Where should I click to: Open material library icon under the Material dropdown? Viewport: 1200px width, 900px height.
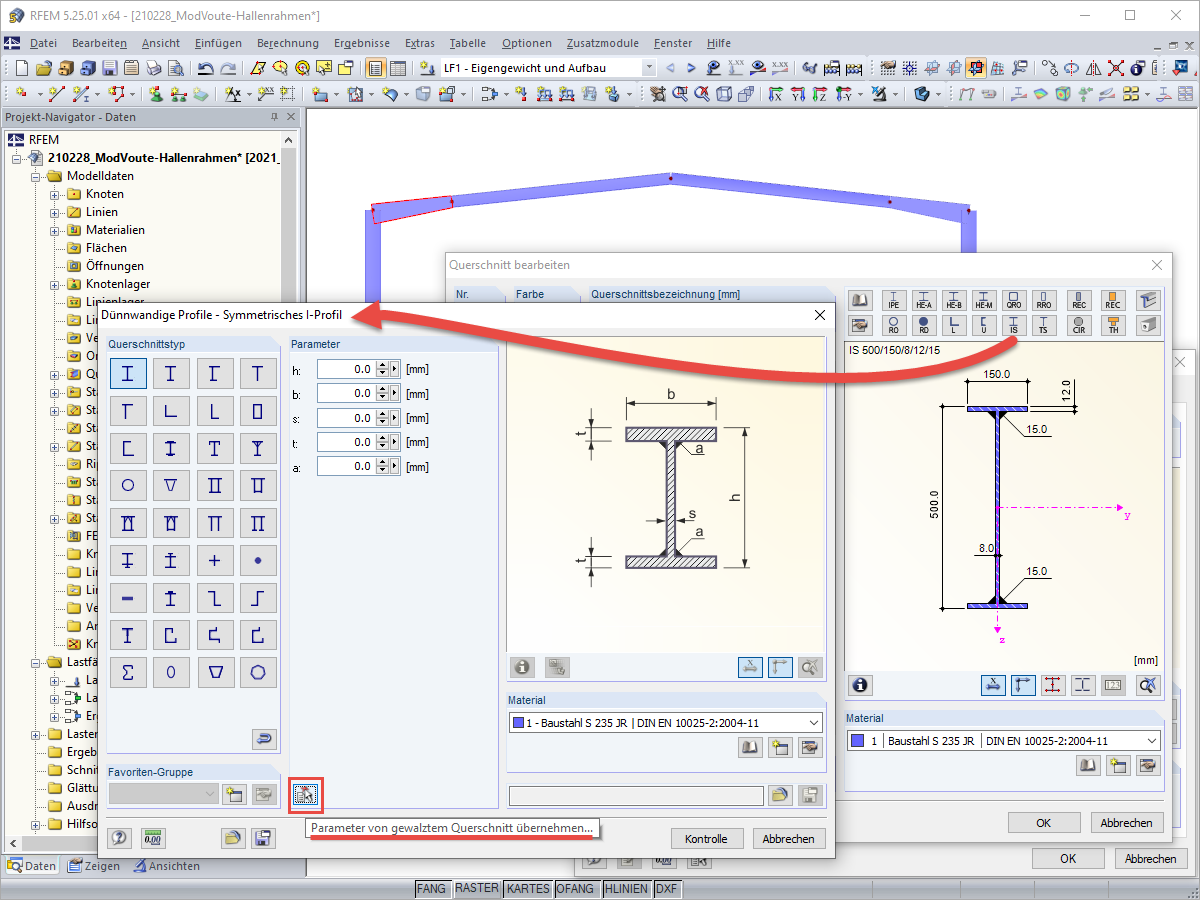[x=750, y=747]
